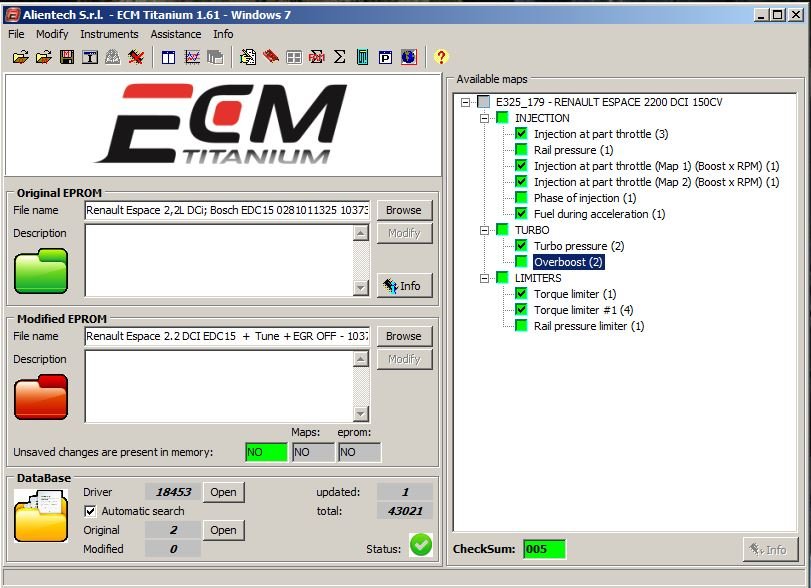811x588 pixels.
Task: Toggle Fuel during acceleration (1) checkbox
Action: [x=521, y=214]
